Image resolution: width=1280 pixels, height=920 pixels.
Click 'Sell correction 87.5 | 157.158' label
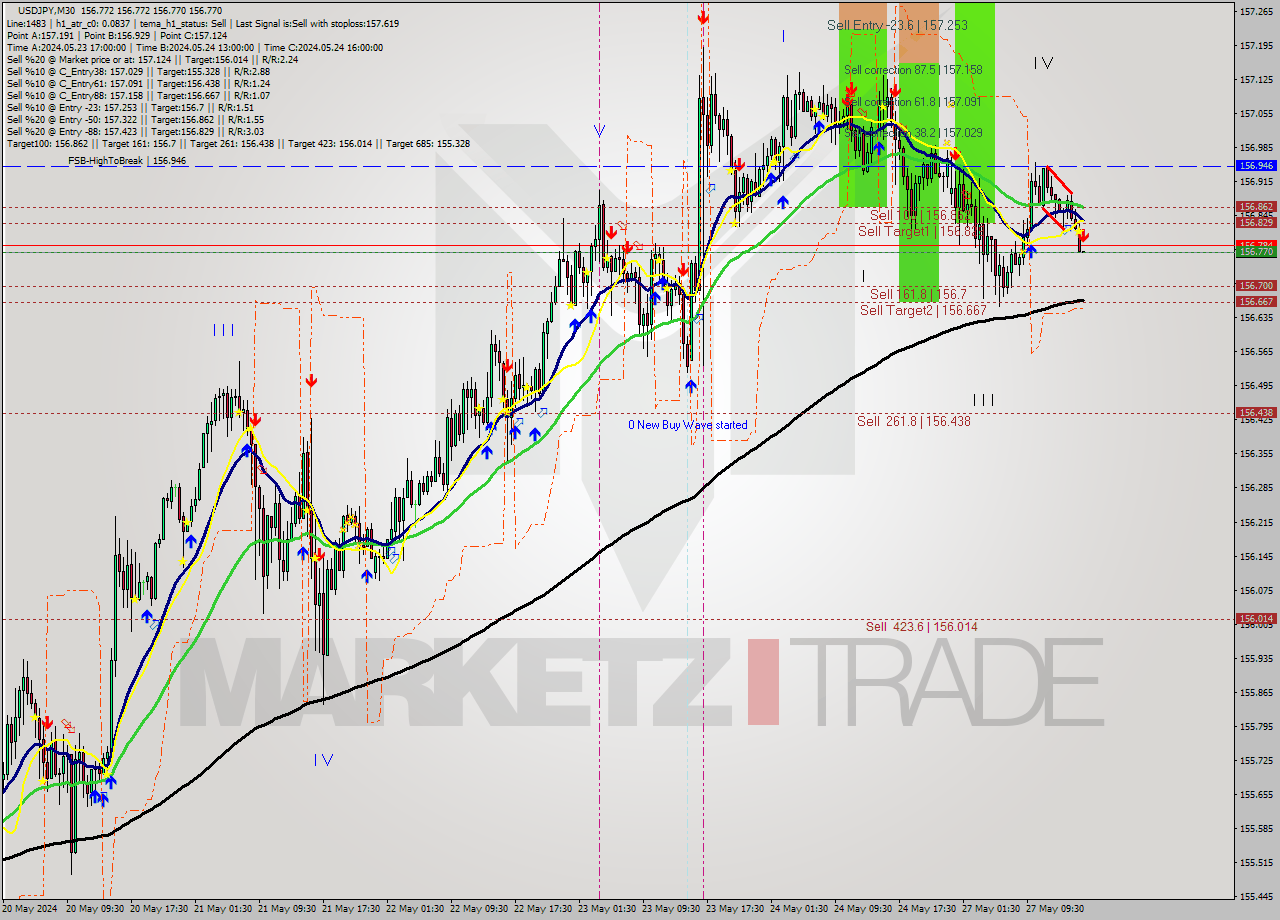point(913,70)
